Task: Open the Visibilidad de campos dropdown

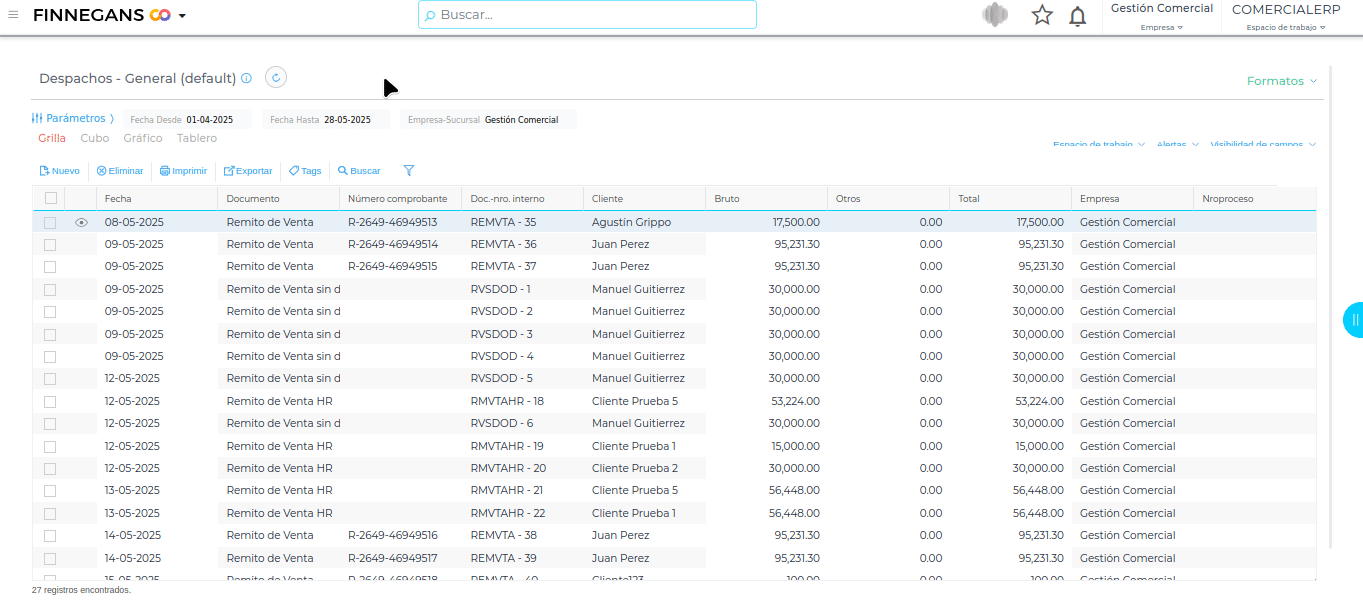Action: pyautogui.click(x=1263, y=145)
